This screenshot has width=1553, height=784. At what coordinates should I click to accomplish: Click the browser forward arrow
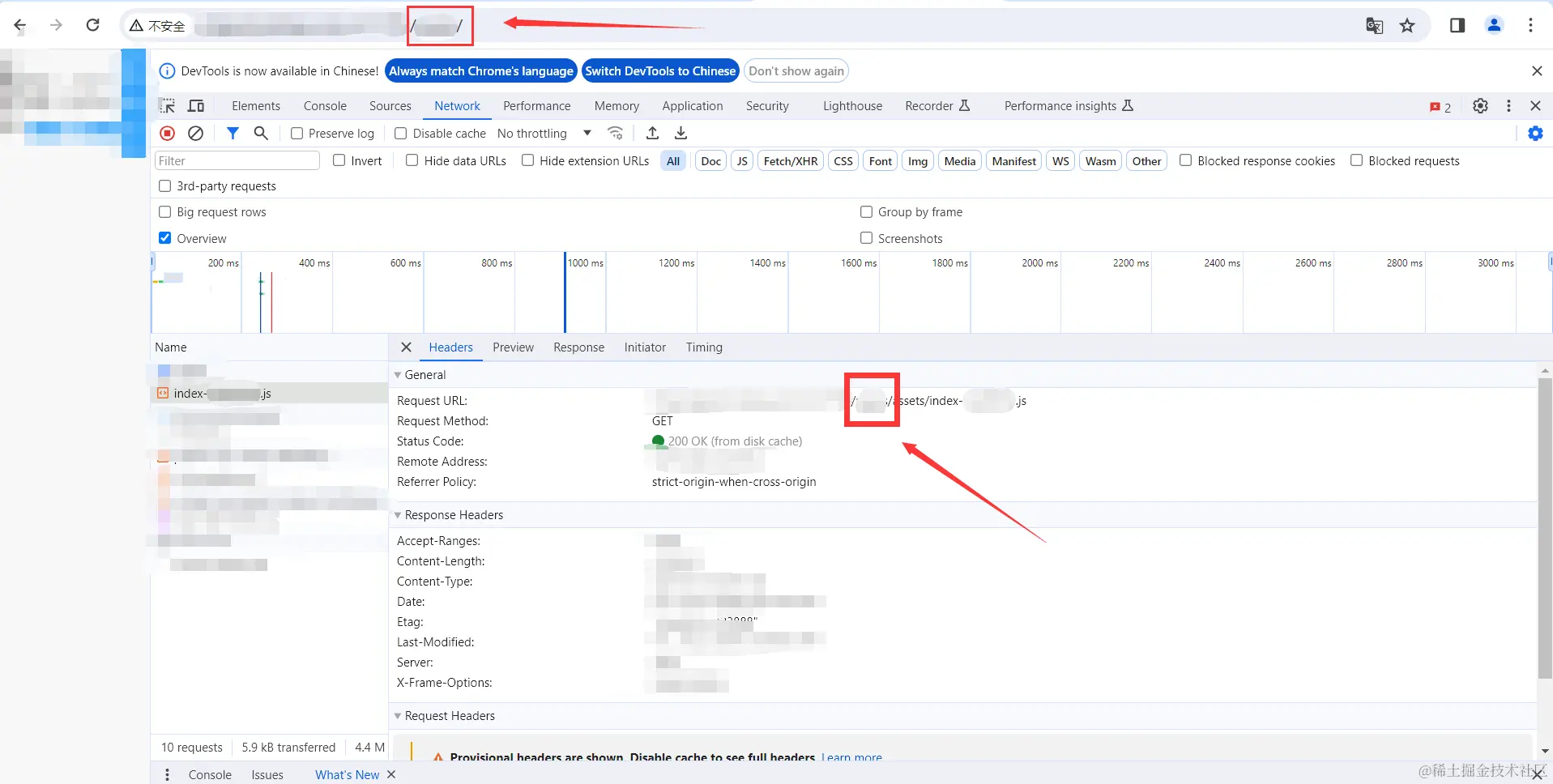pyautogui.click(x=56, y=25)
